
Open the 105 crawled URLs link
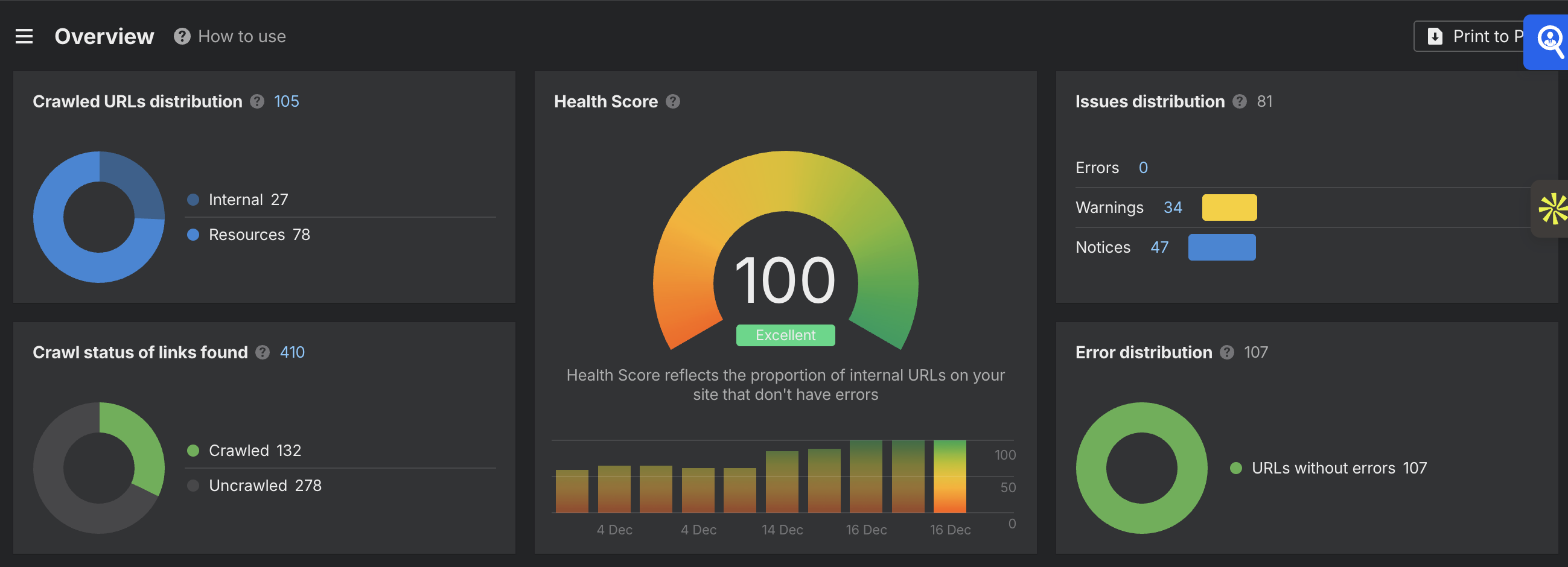coord(287,101)
